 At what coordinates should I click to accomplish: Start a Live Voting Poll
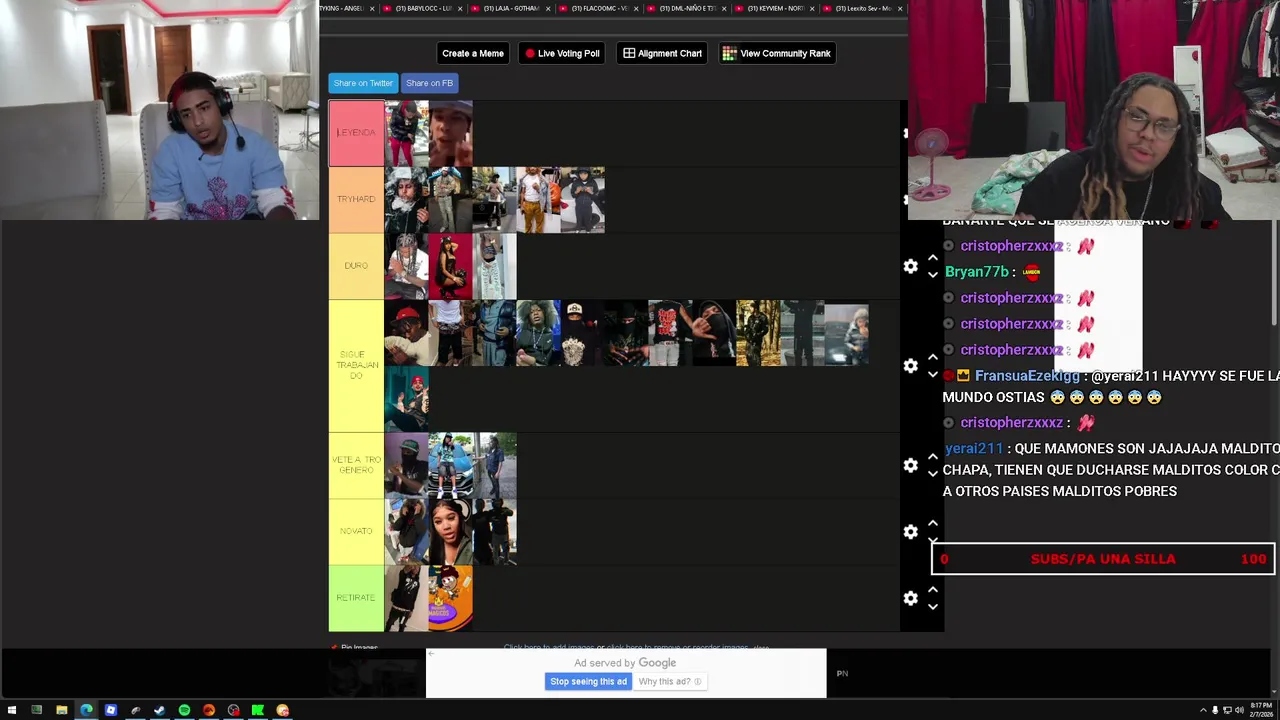tap(562, 53)
